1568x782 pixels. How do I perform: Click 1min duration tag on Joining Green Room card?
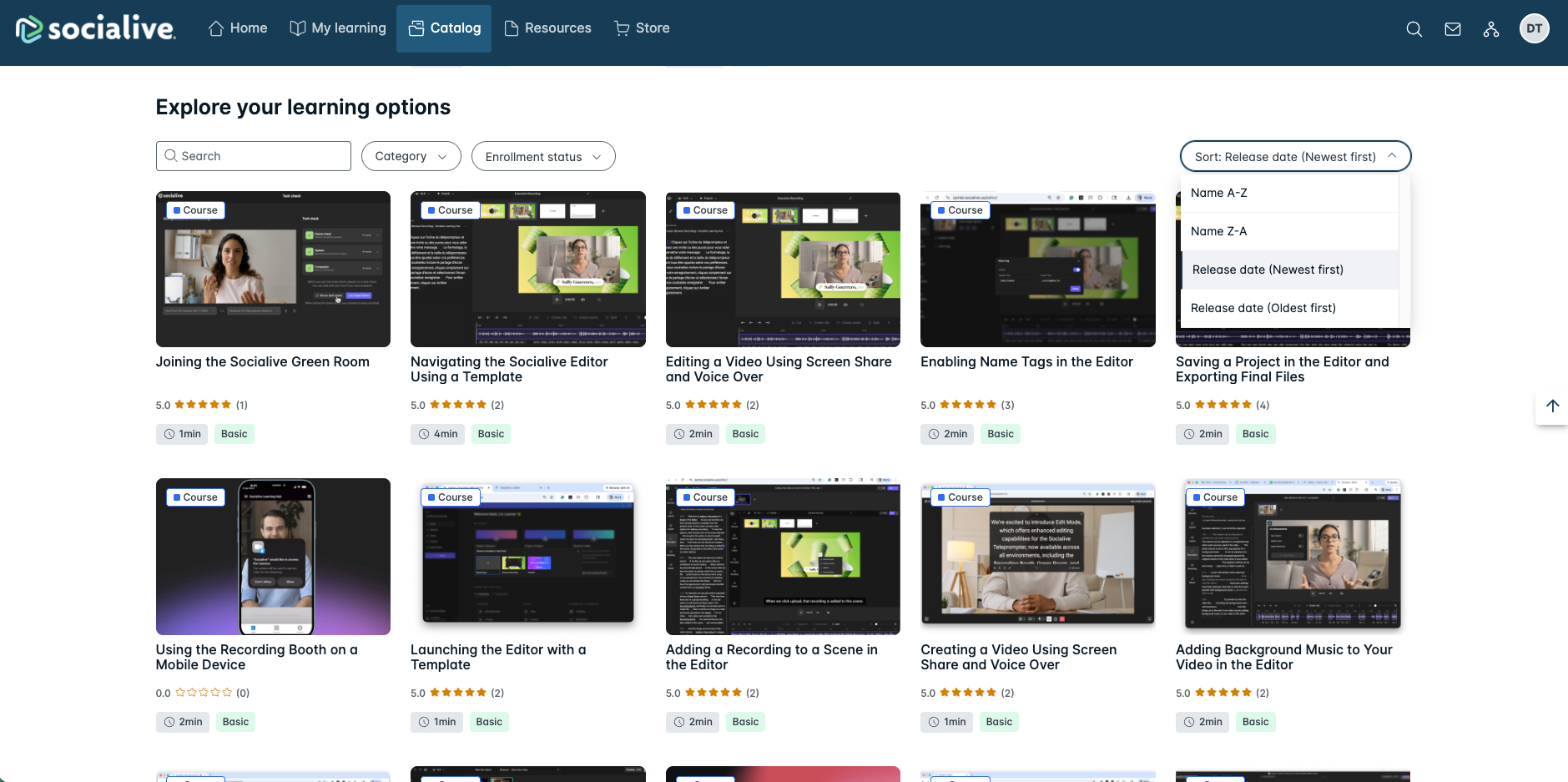point(182,434)
